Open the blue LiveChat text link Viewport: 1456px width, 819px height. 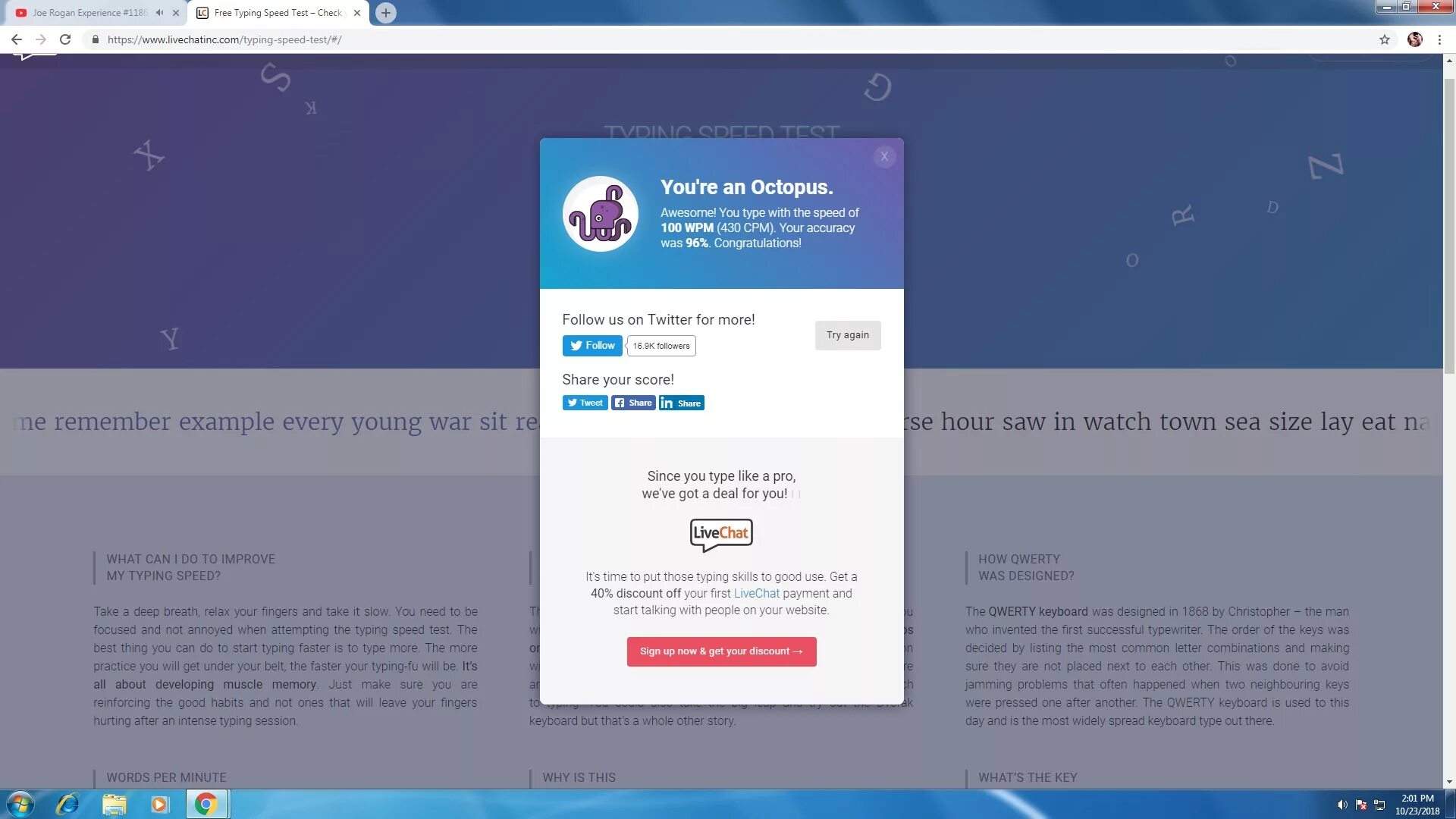(756, 594)
